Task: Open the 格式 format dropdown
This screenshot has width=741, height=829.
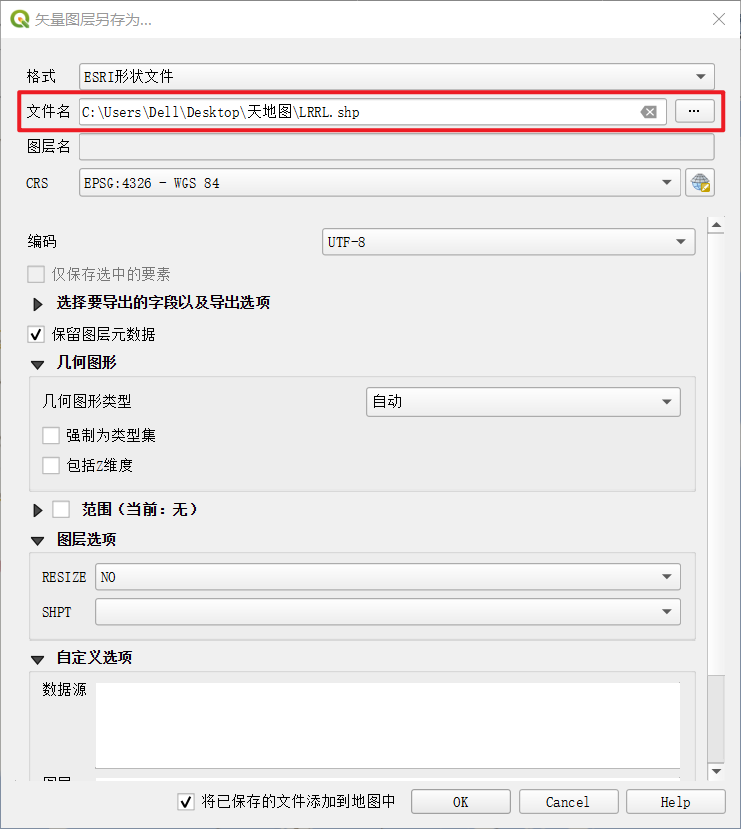Action: [x=396, y=77]
